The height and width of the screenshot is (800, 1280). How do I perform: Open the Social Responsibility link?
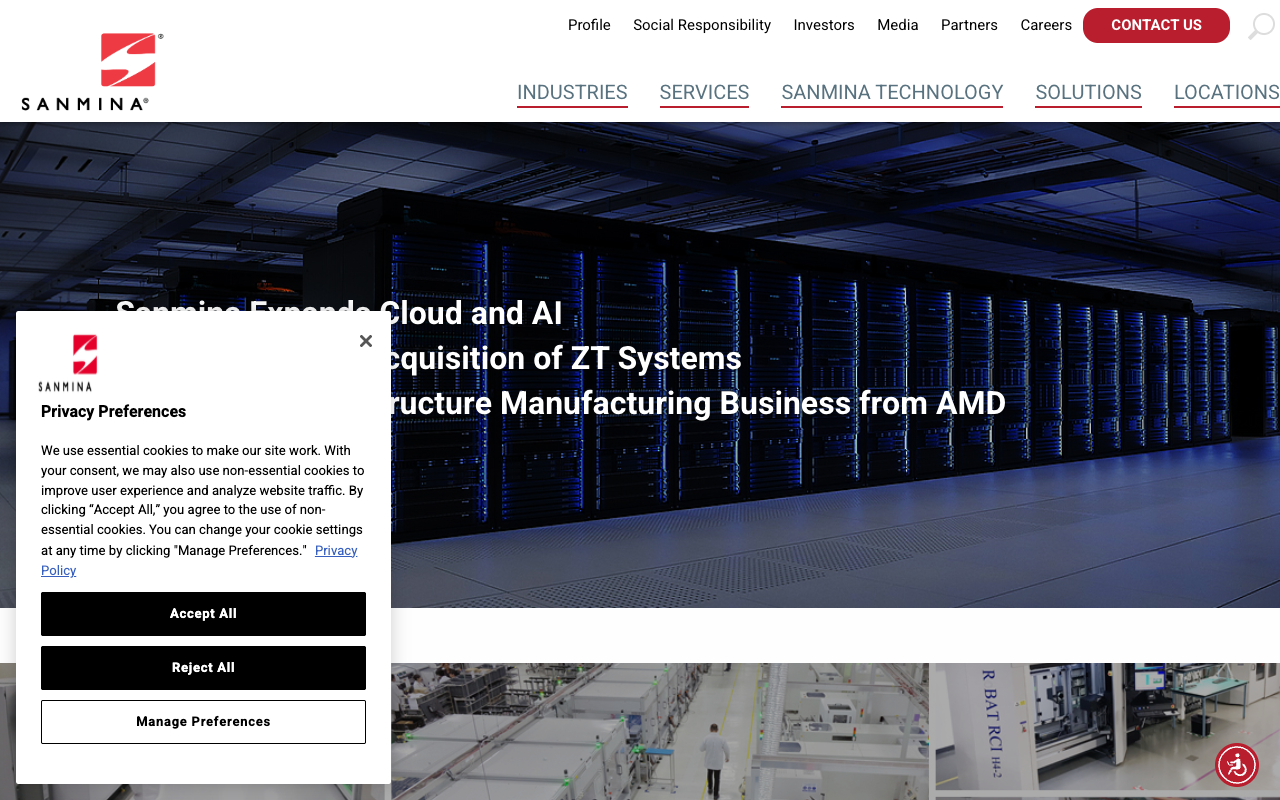tap(702, 25)
